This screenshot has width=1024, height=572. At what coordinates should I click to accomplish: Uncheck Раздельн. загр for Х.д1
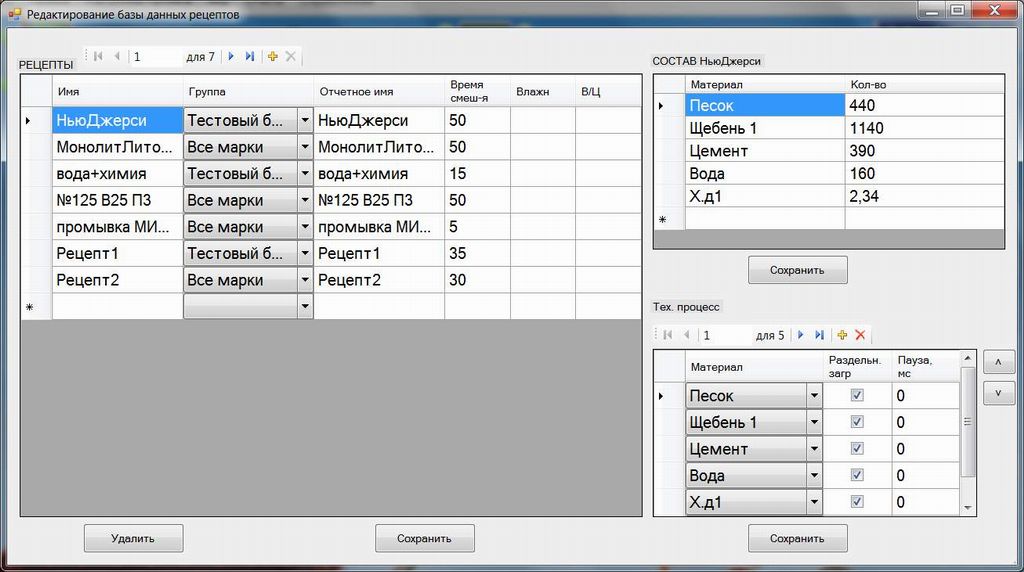pyautogui.click(x=857, y=501)
